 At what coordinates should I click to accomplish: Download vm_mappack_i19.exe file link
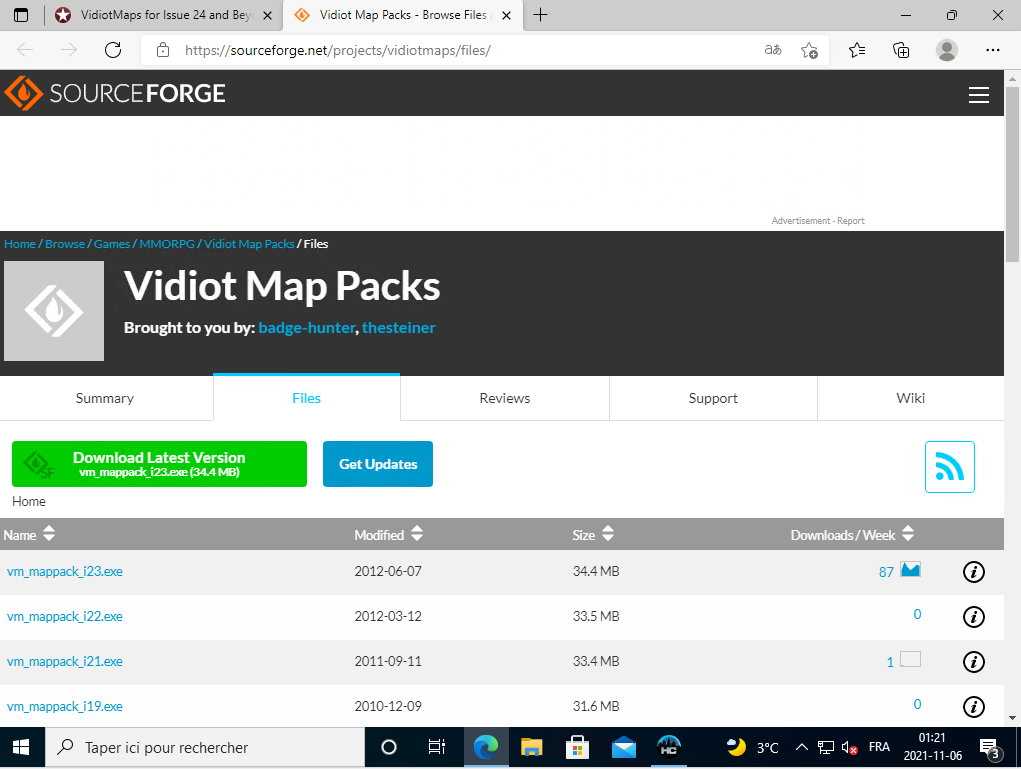[64, 706]
